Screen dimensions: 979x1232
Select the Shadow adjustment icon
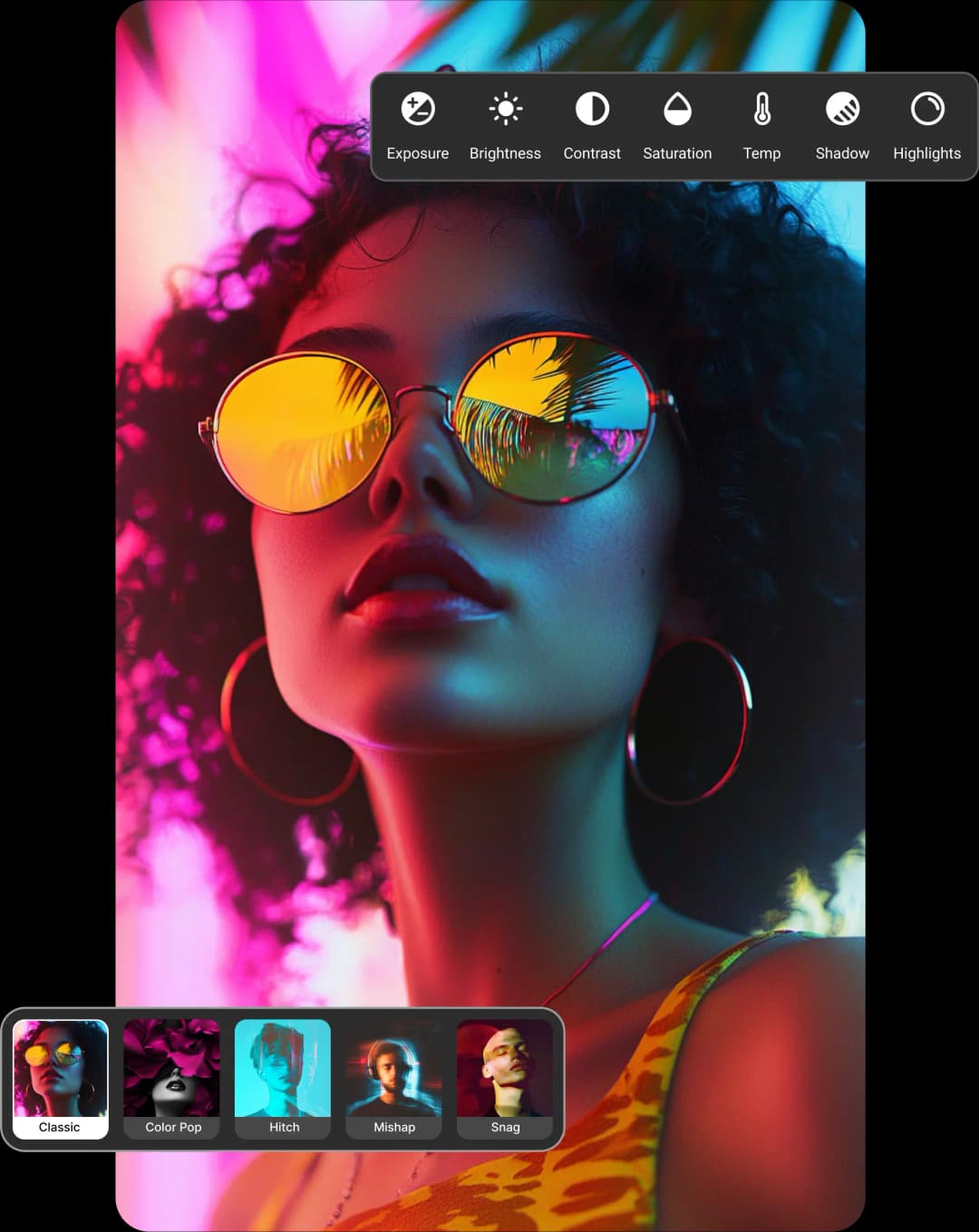point(842,109)
